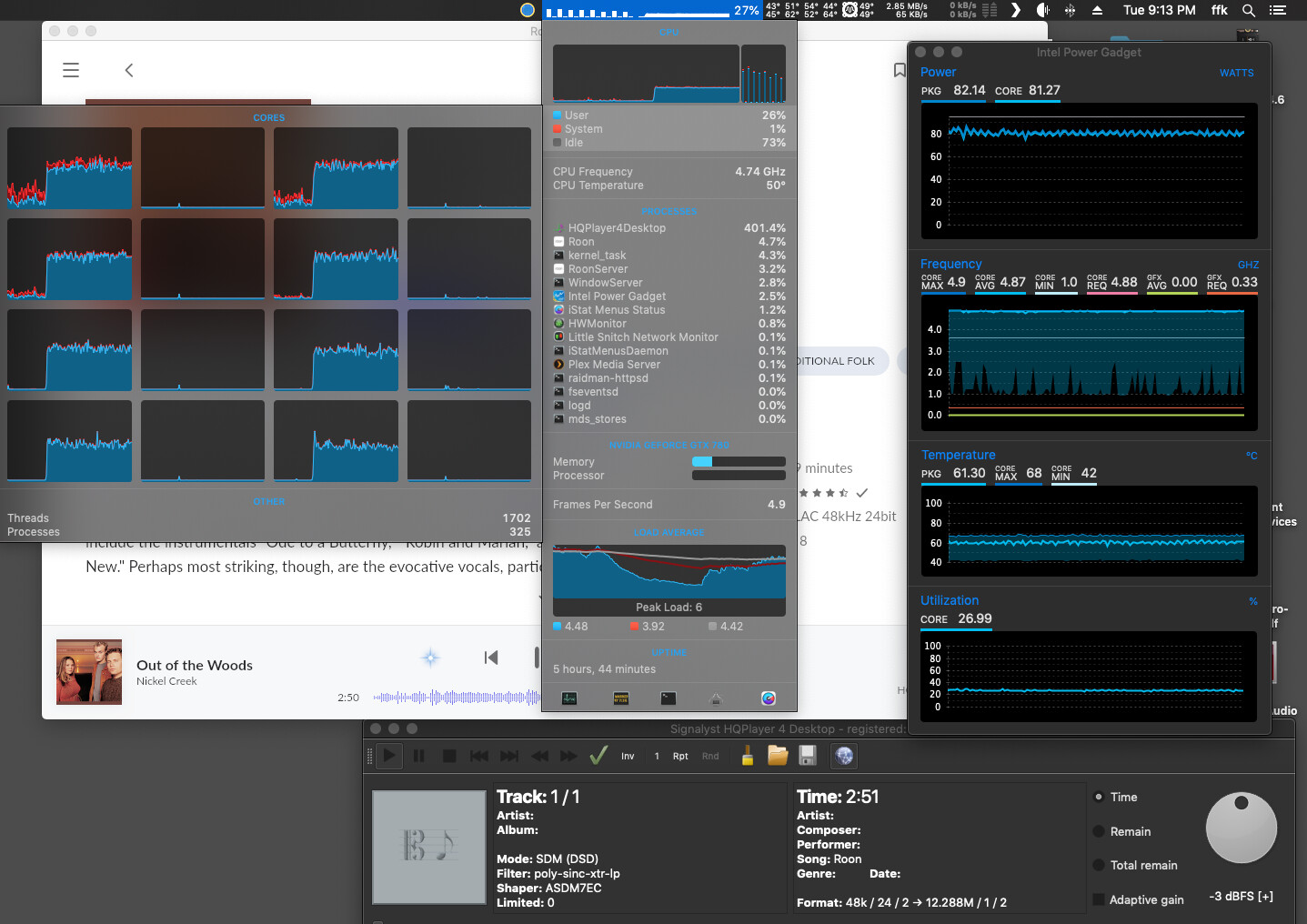Click the yellow brush clear icon
Screen dimensions: 1307x924
[747, 756]
